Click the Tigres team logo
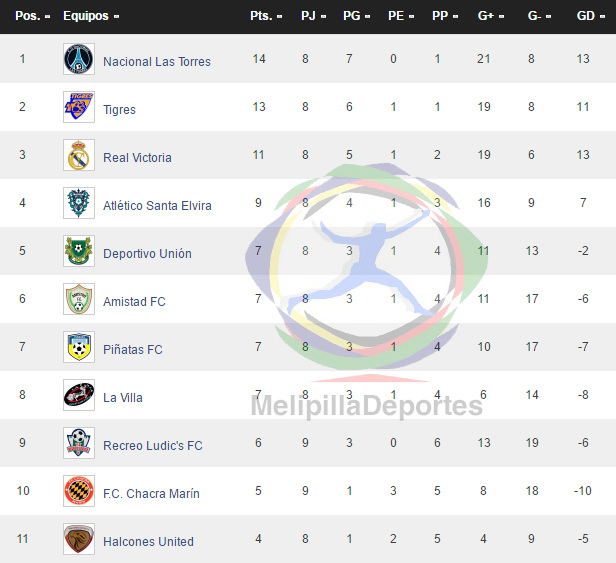Viewport: 616px width, 563px height. pos(79,107)
